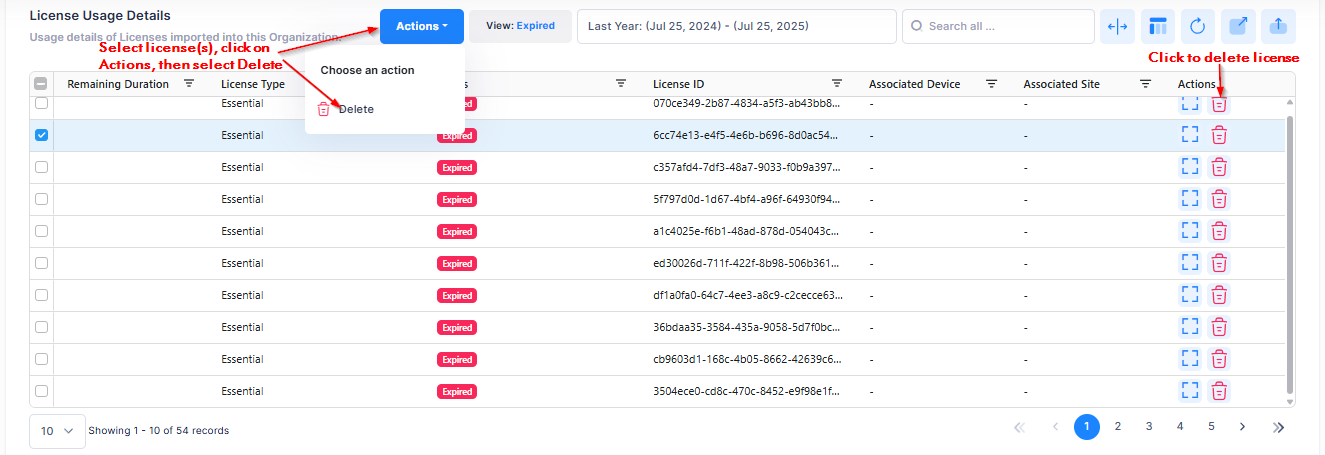Select checkbox for license c357afd4 row

pyautogui.click(x=41, y=167)
